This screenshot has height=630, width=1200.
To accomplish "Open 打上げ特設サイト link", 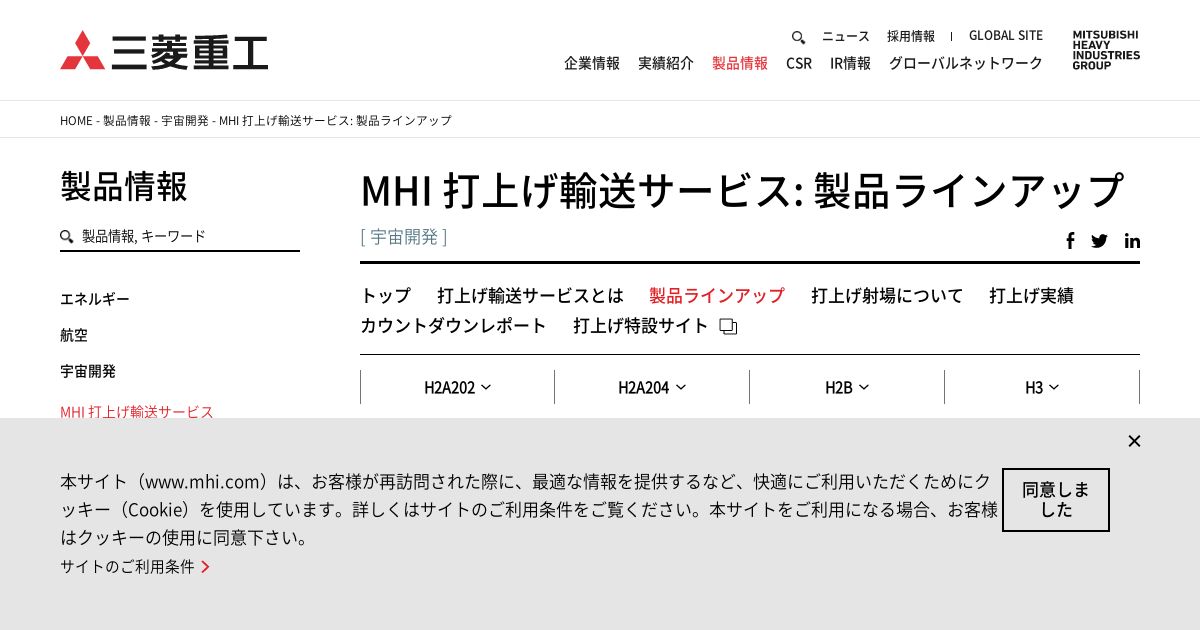I will (641, 326).
